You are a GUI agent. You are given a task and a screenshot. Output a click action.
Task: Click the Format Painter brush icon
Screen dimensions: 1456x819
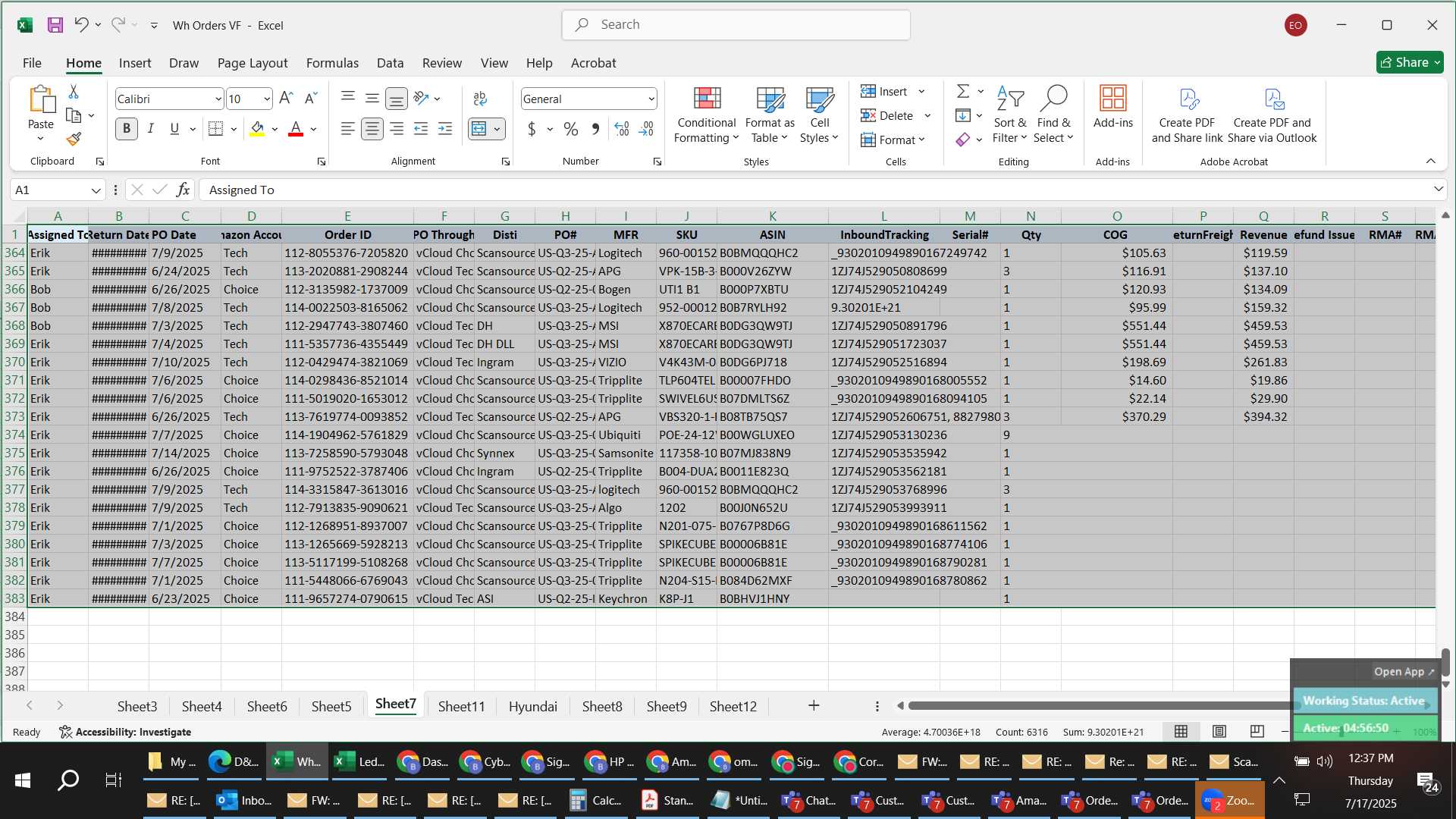[74, 139]
